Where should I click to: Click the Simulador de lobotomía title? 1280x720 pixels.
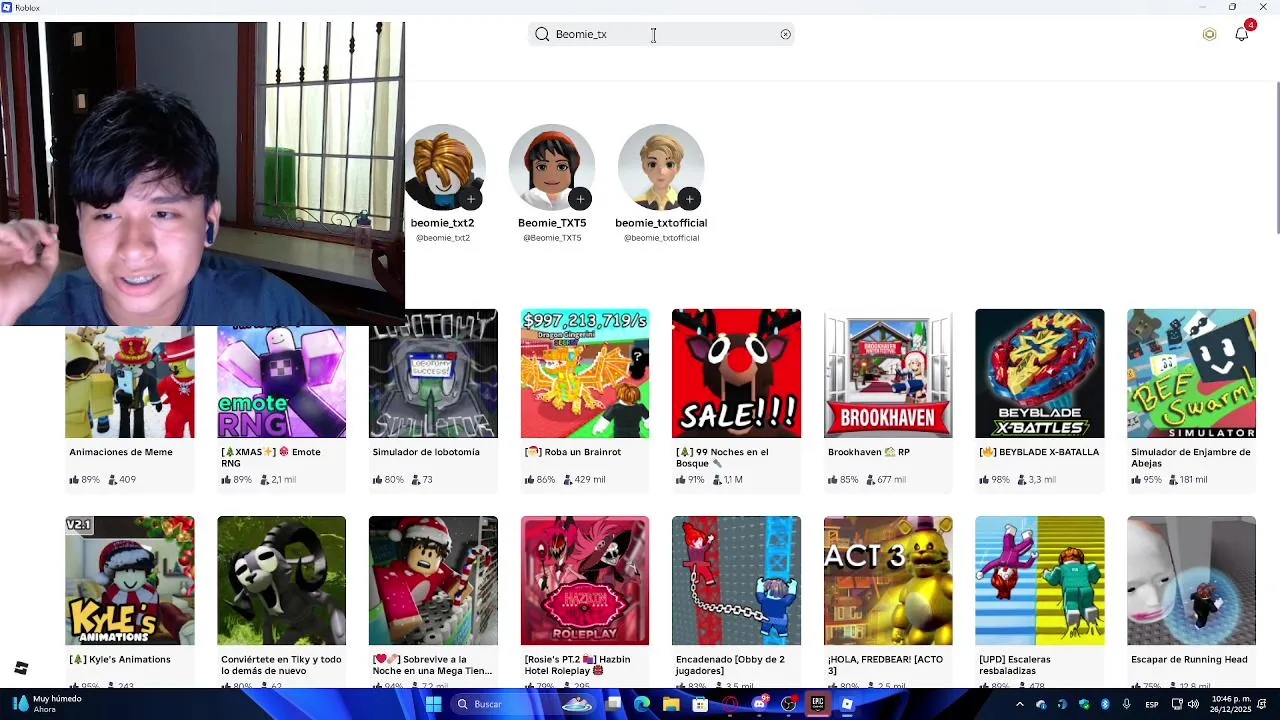(426, 452)
